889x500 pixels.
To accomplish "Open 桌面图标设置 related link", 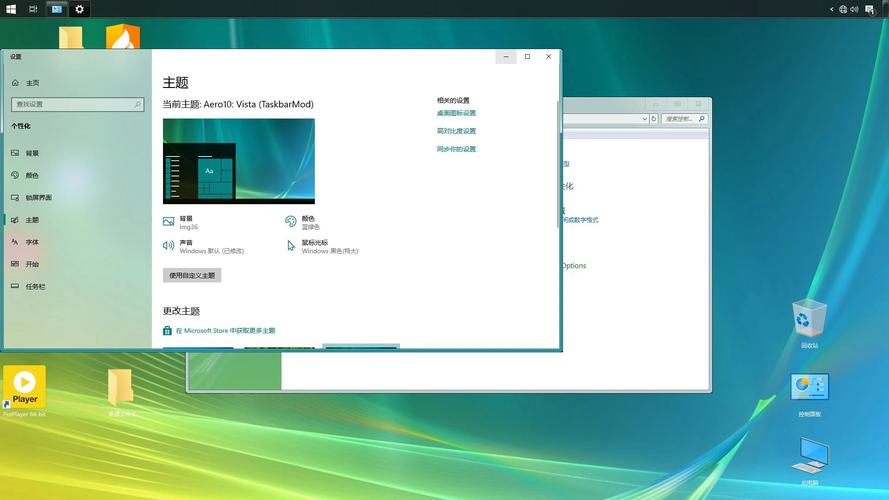I will [x=456, y=113].
